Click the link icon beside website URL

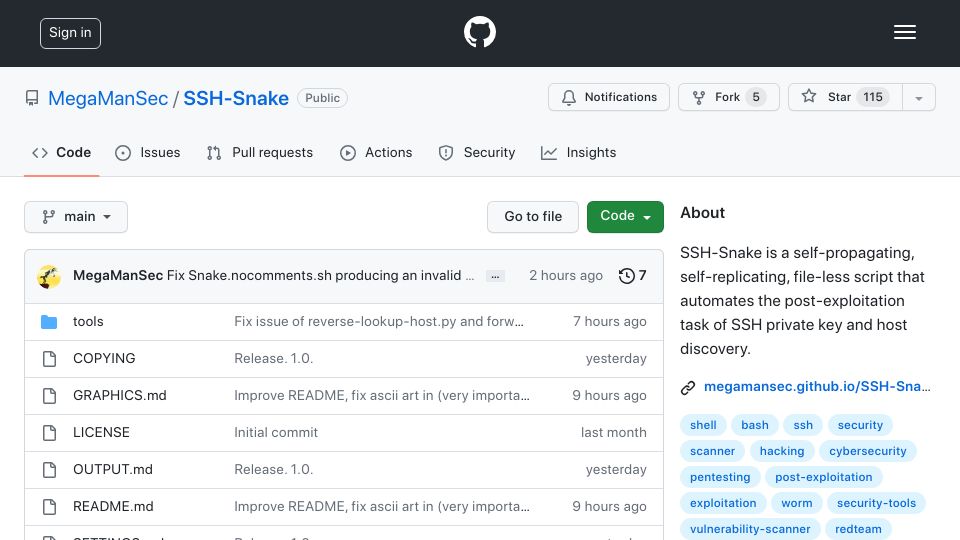688,388
